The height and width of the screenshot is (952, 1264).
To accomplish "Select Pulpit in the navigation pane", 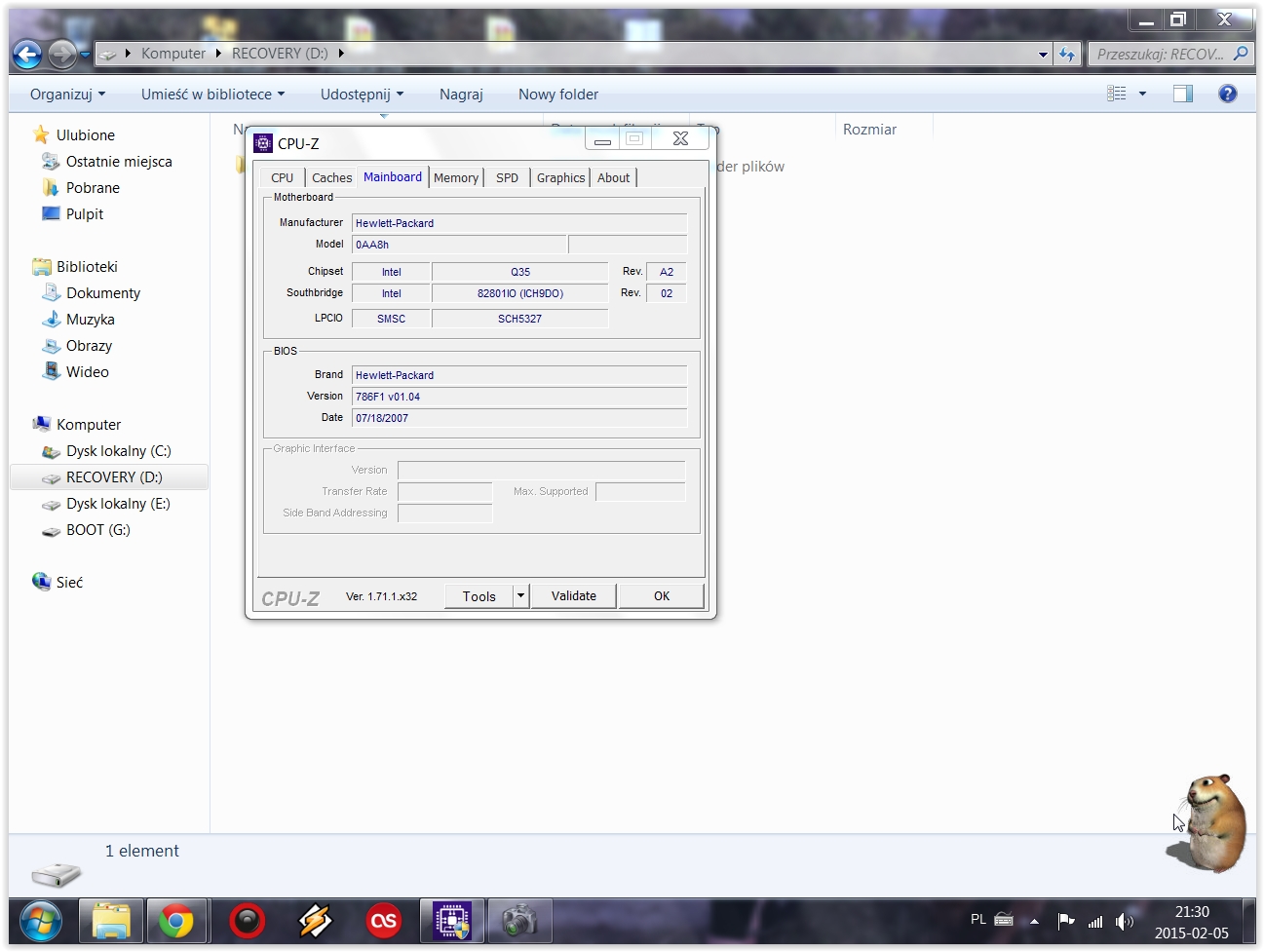I will [x=85, y=214].
